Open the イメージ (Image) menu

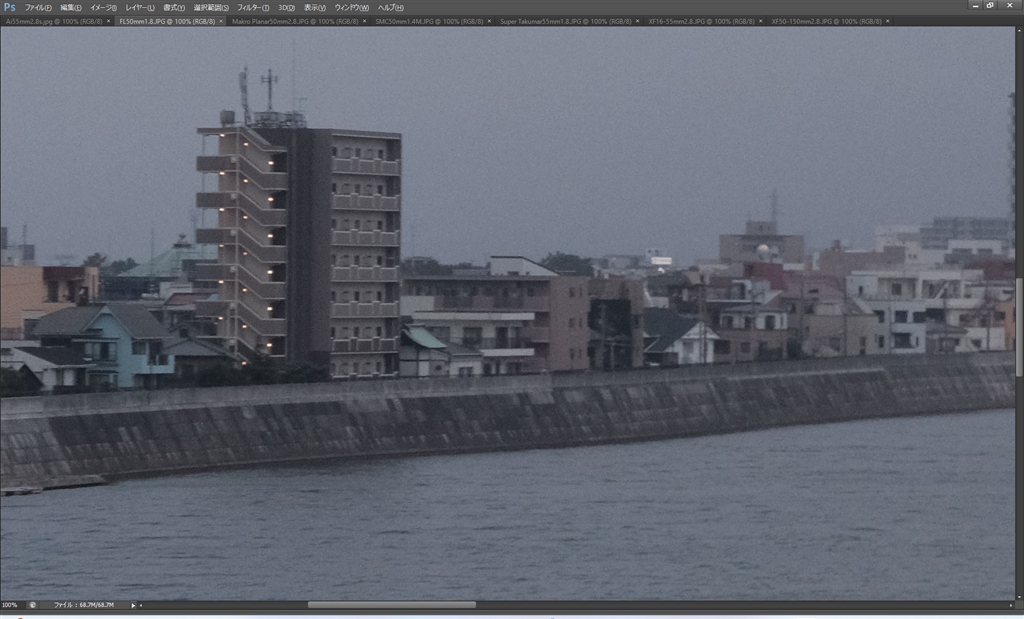point(103,8)
